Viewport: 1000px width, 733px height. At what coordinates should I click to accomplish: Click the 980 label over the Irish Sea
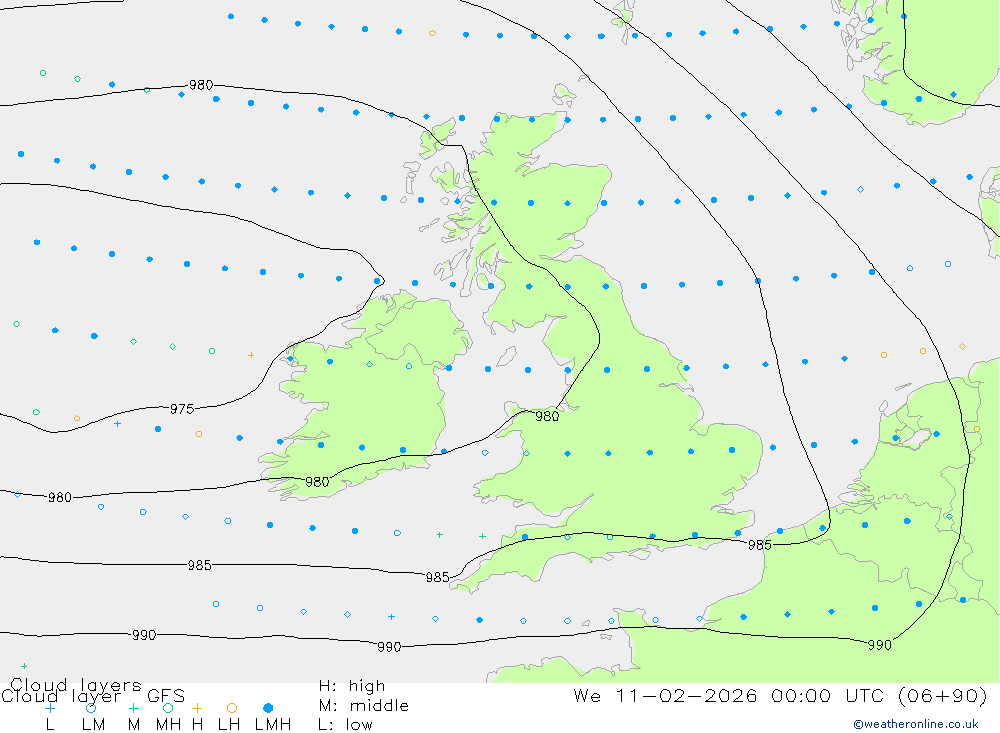(547, 417)
